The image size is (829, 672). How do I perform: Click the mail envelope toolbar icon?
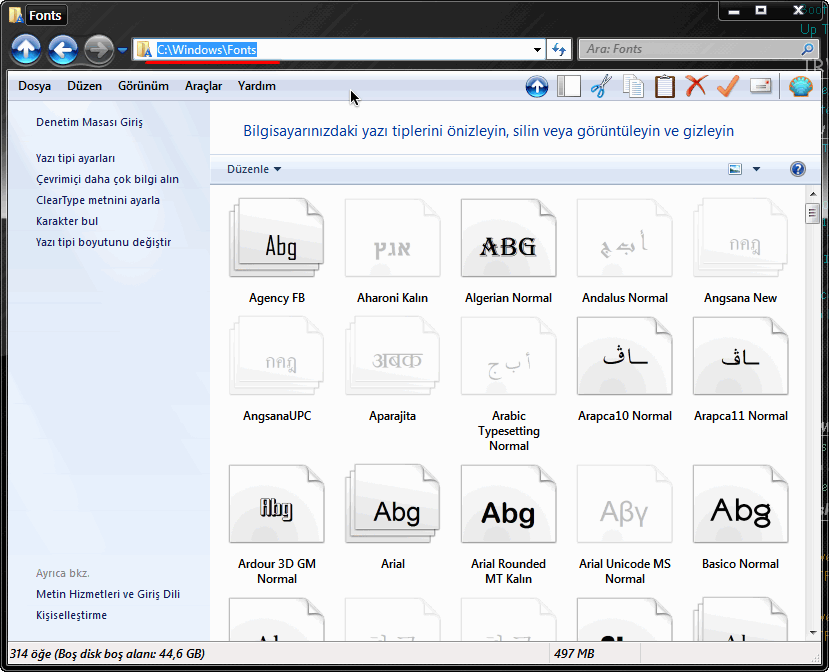(x=760, y=86)
